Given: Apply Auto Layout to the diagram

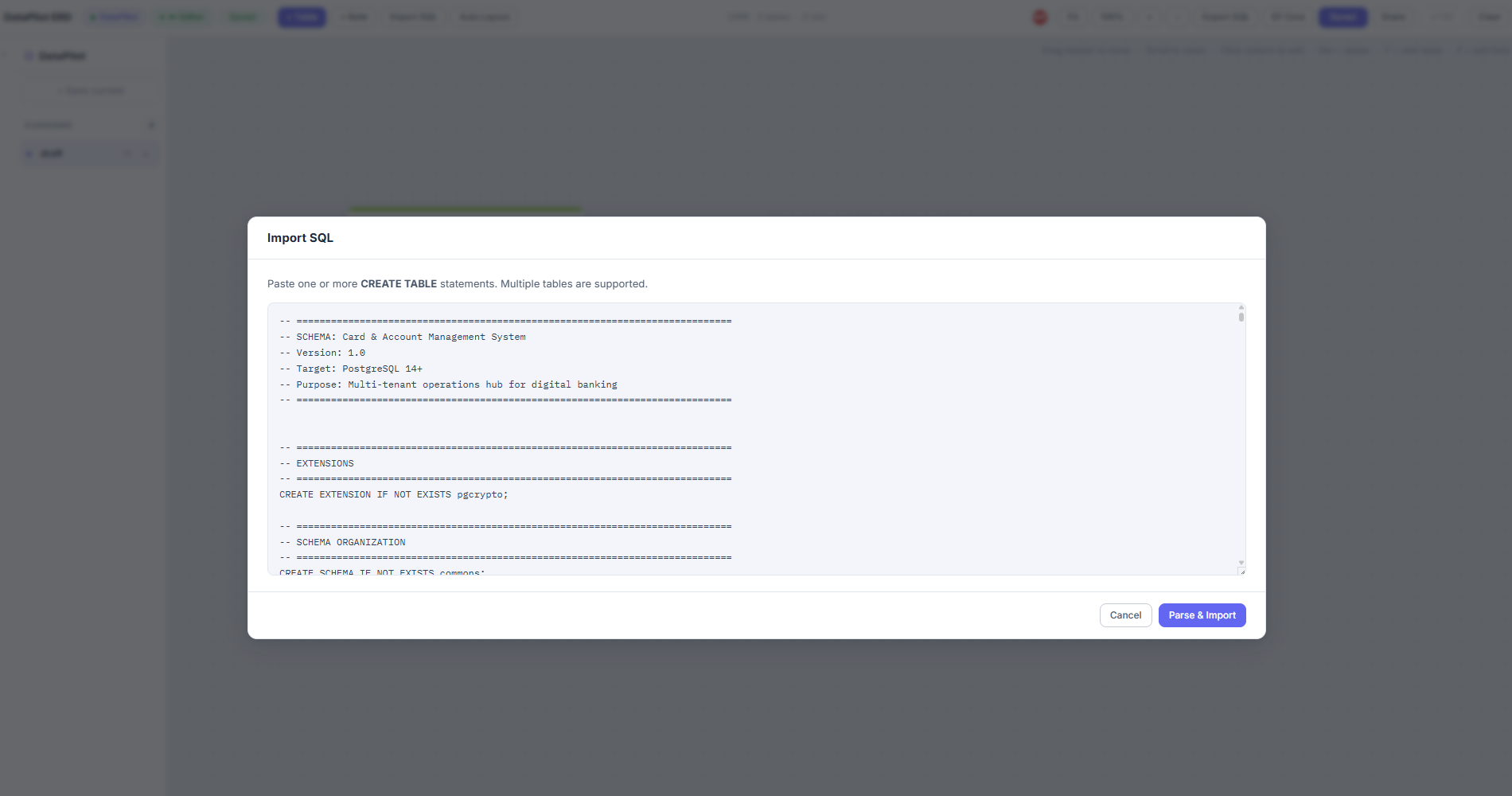Looking at the screenshot, I should coord(484,16).
